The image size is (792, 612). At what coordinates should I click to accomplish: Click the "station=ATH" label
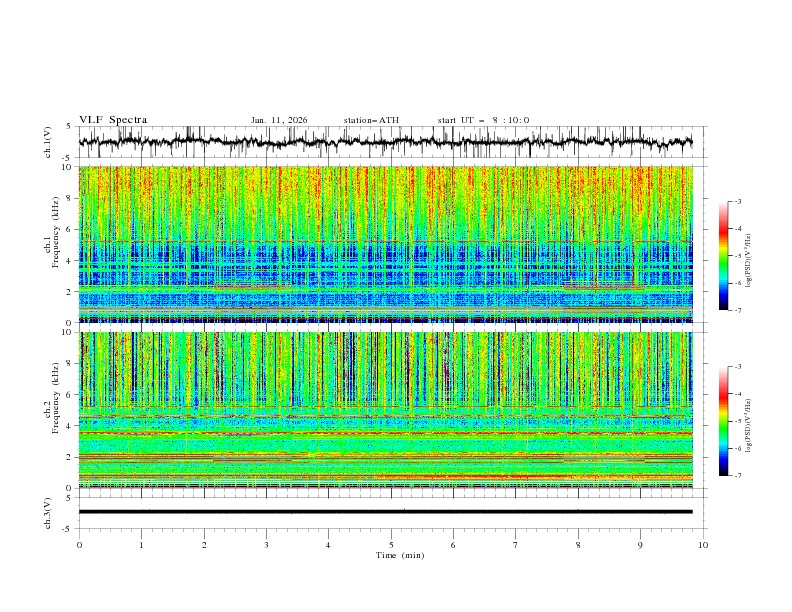(371, 120)
